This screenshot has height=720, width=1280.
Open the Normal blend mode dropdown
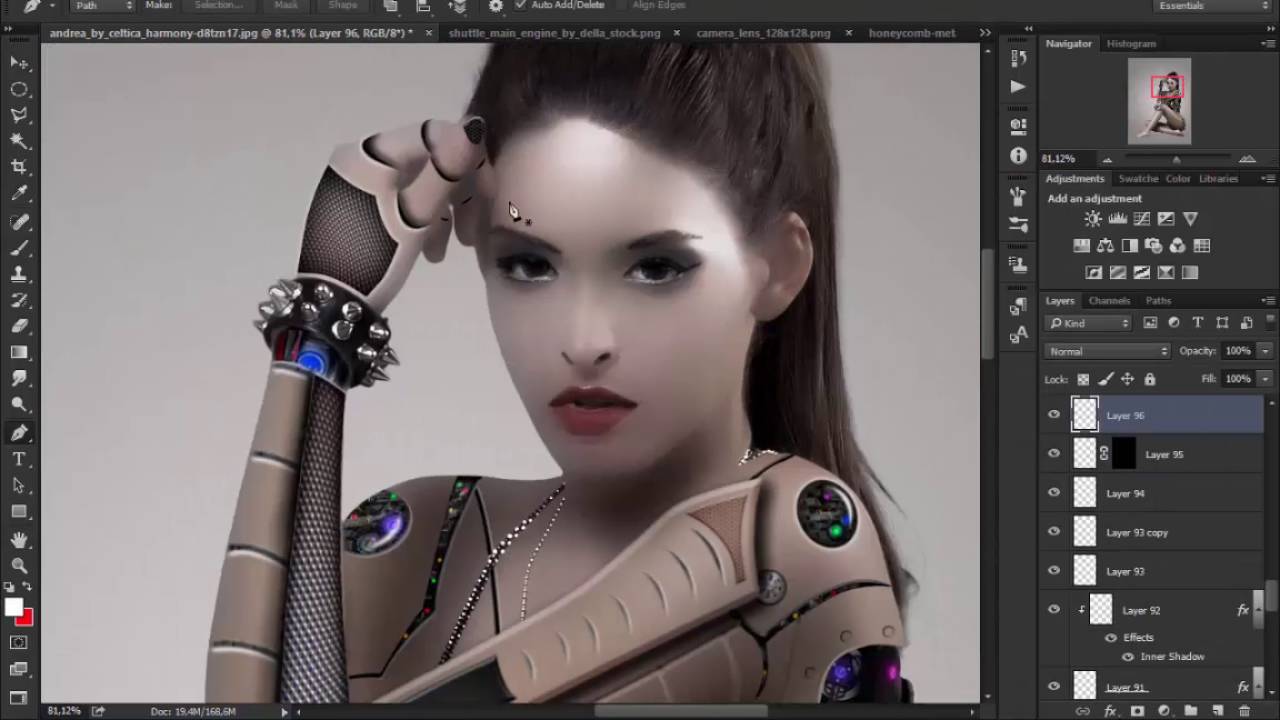1108,351
